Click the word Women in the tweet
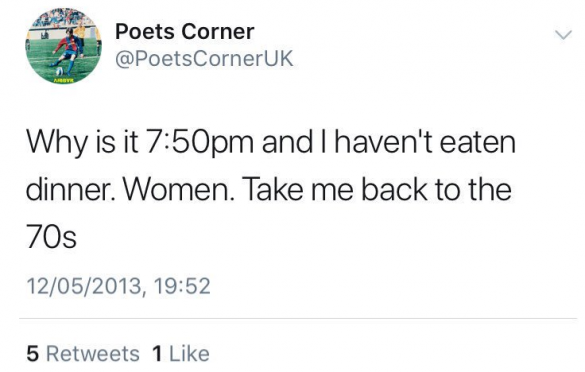This screenshot has height=372, width=585. (x=178, y=190)
